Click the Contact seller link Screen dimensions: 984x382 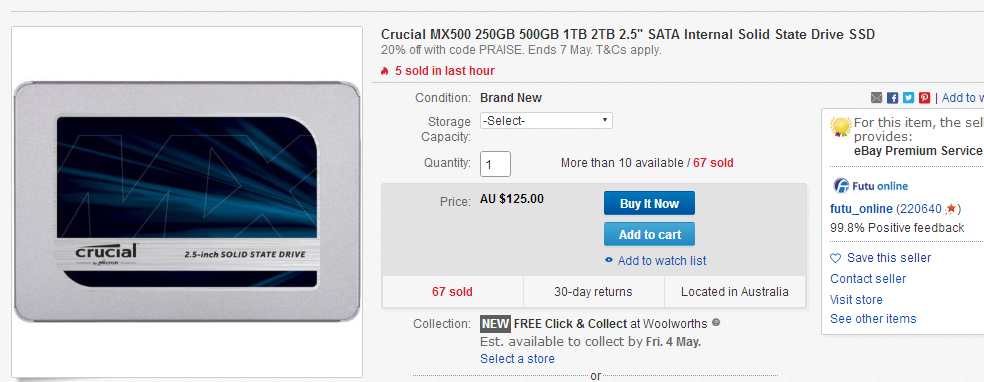point(868,279)
